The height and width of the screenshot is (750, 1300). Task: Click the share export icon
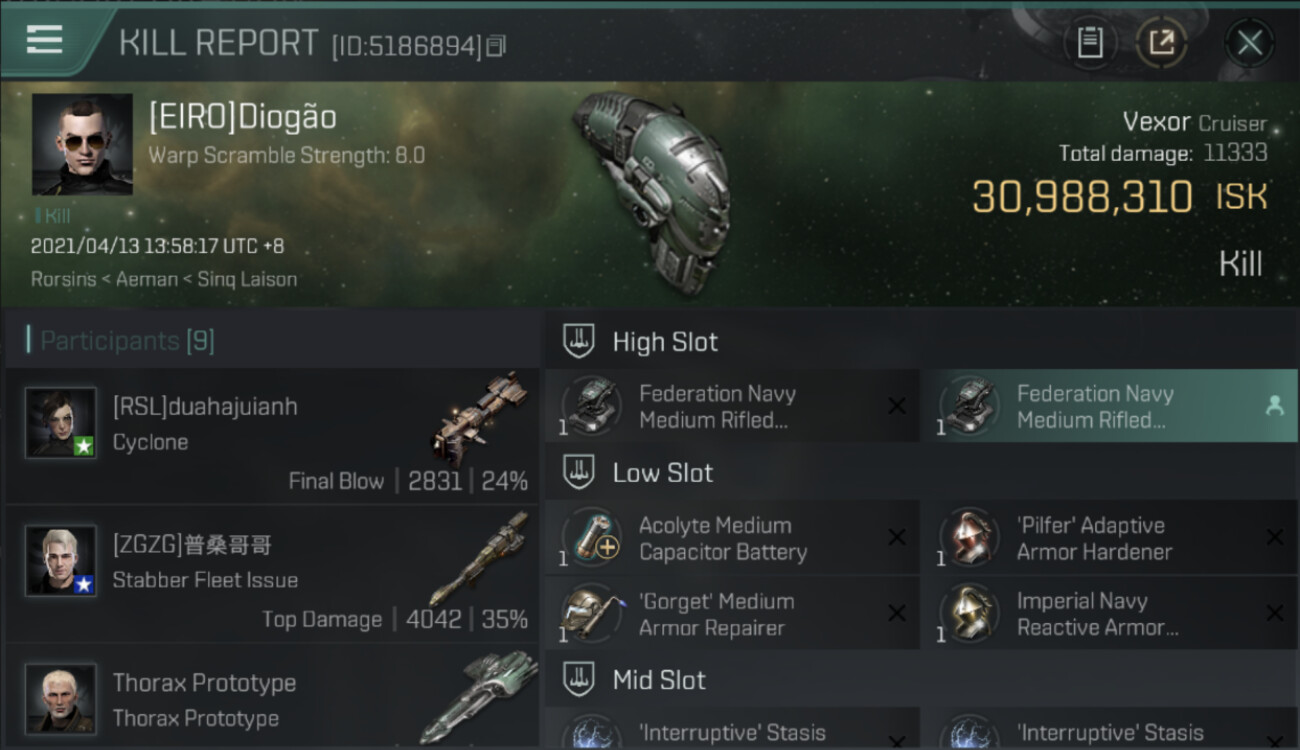[x=1161, y=43]
